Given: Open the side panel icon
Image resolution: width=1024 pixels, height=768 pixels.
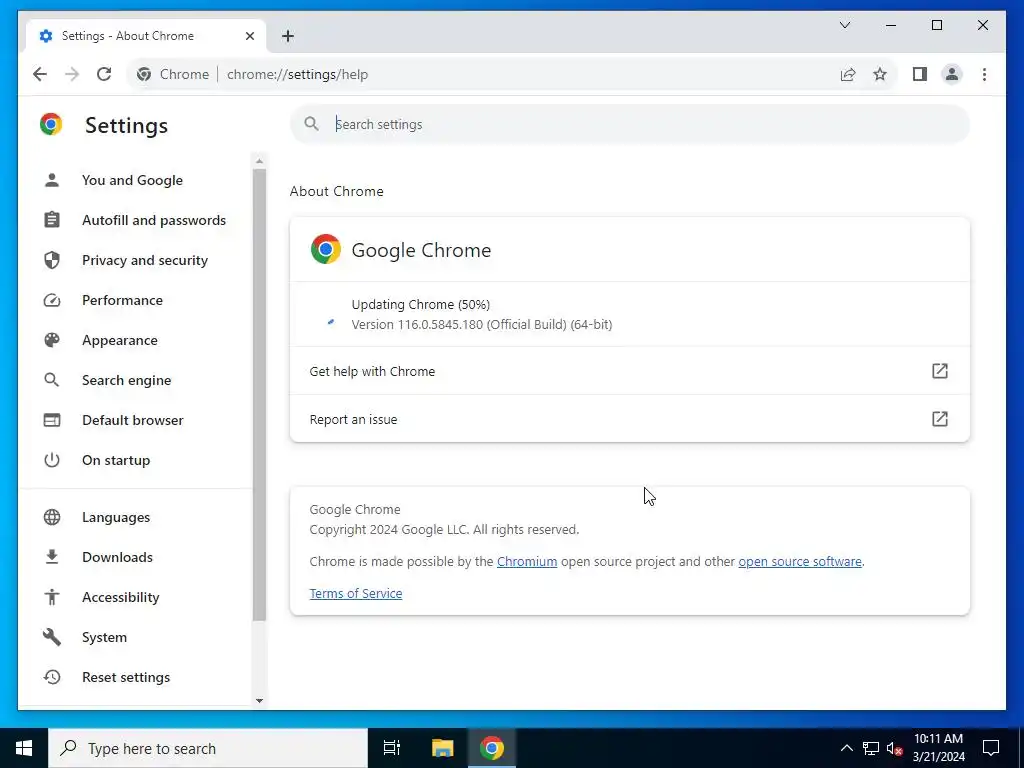Looking at the screenshot, I should [x=920, y=74].
